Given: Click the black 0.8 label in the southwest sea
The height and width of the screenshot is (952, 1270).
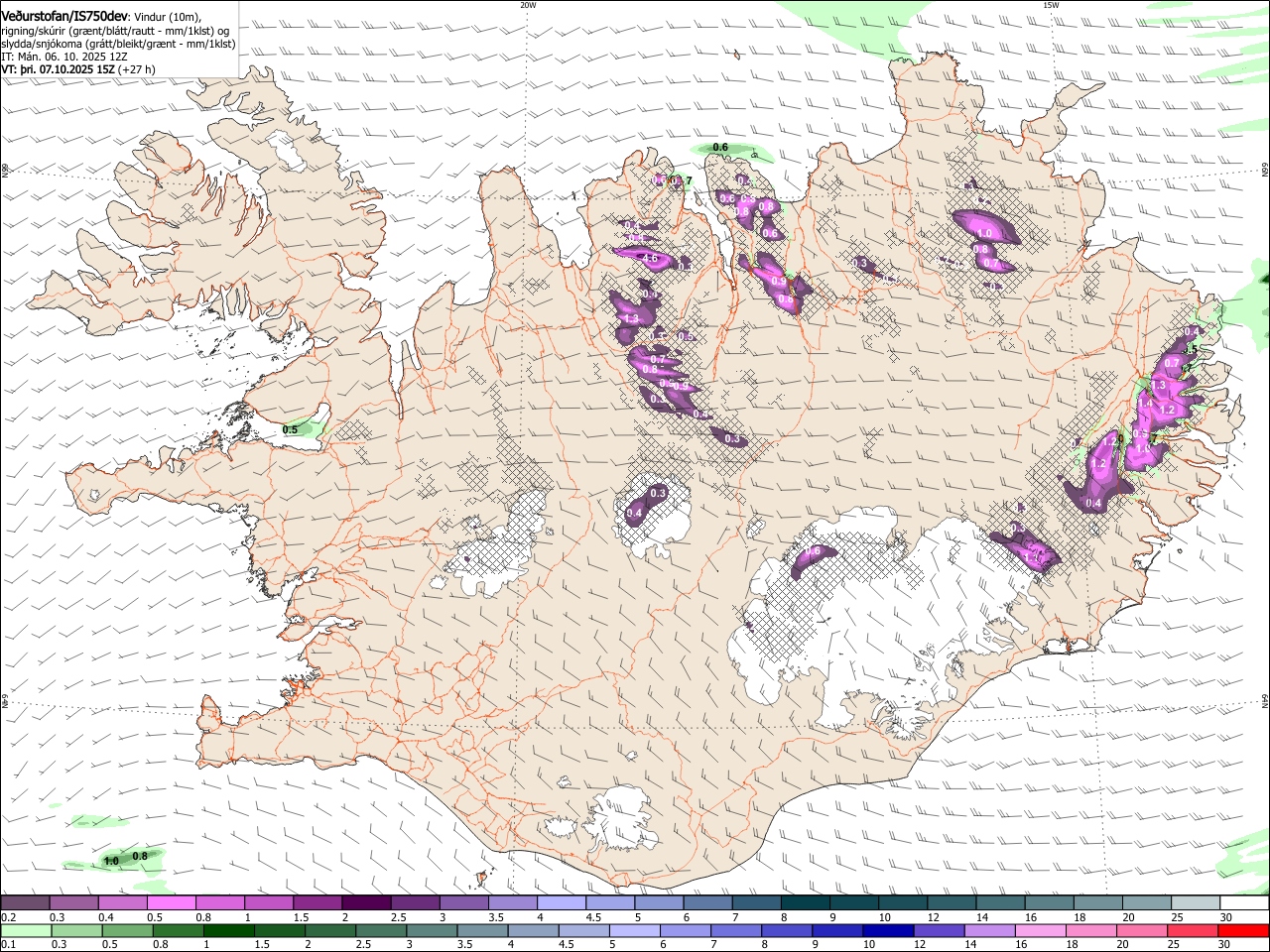Looking at the screenshot, I should (x=140, y=856).
